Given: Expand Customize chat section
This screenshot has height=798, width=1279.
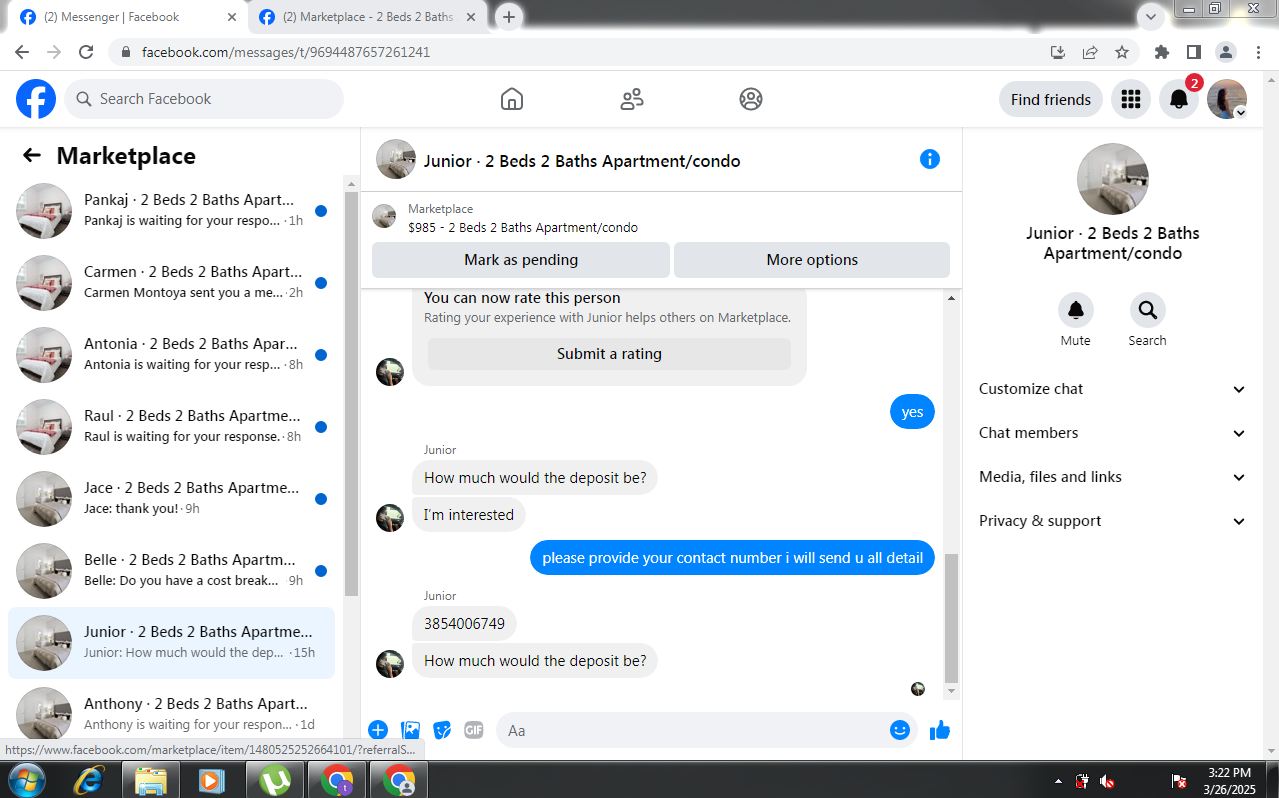Looking at the screenshot, I should tap(1113, 389).
